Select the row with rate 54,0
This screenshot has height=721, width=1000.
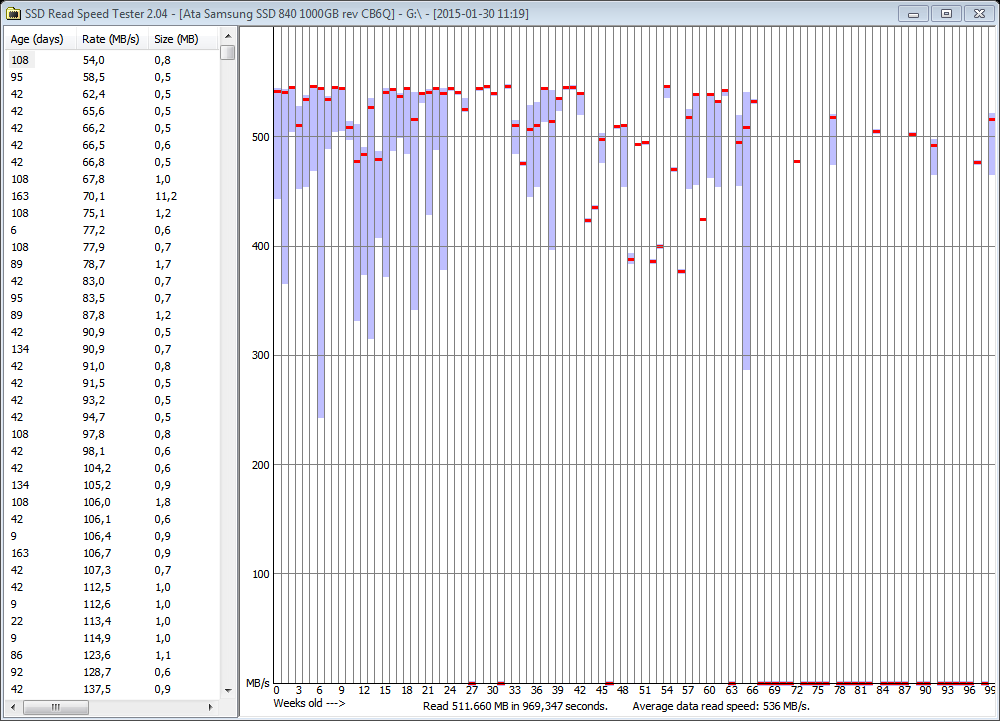112,60
